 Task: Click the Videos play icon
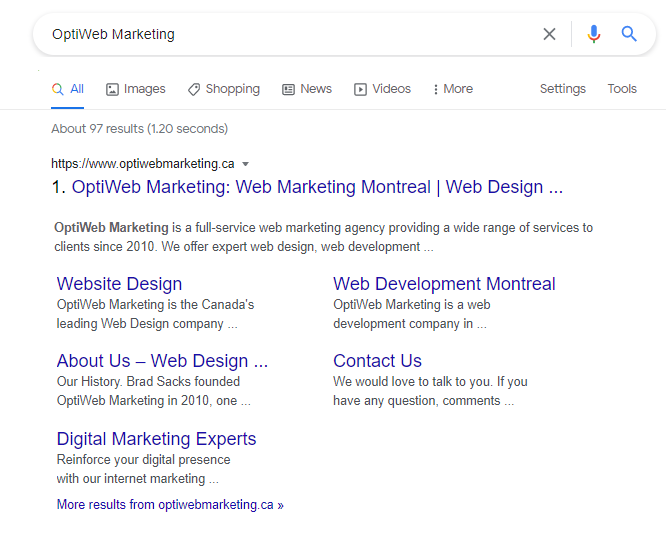[x=361, y=89]
